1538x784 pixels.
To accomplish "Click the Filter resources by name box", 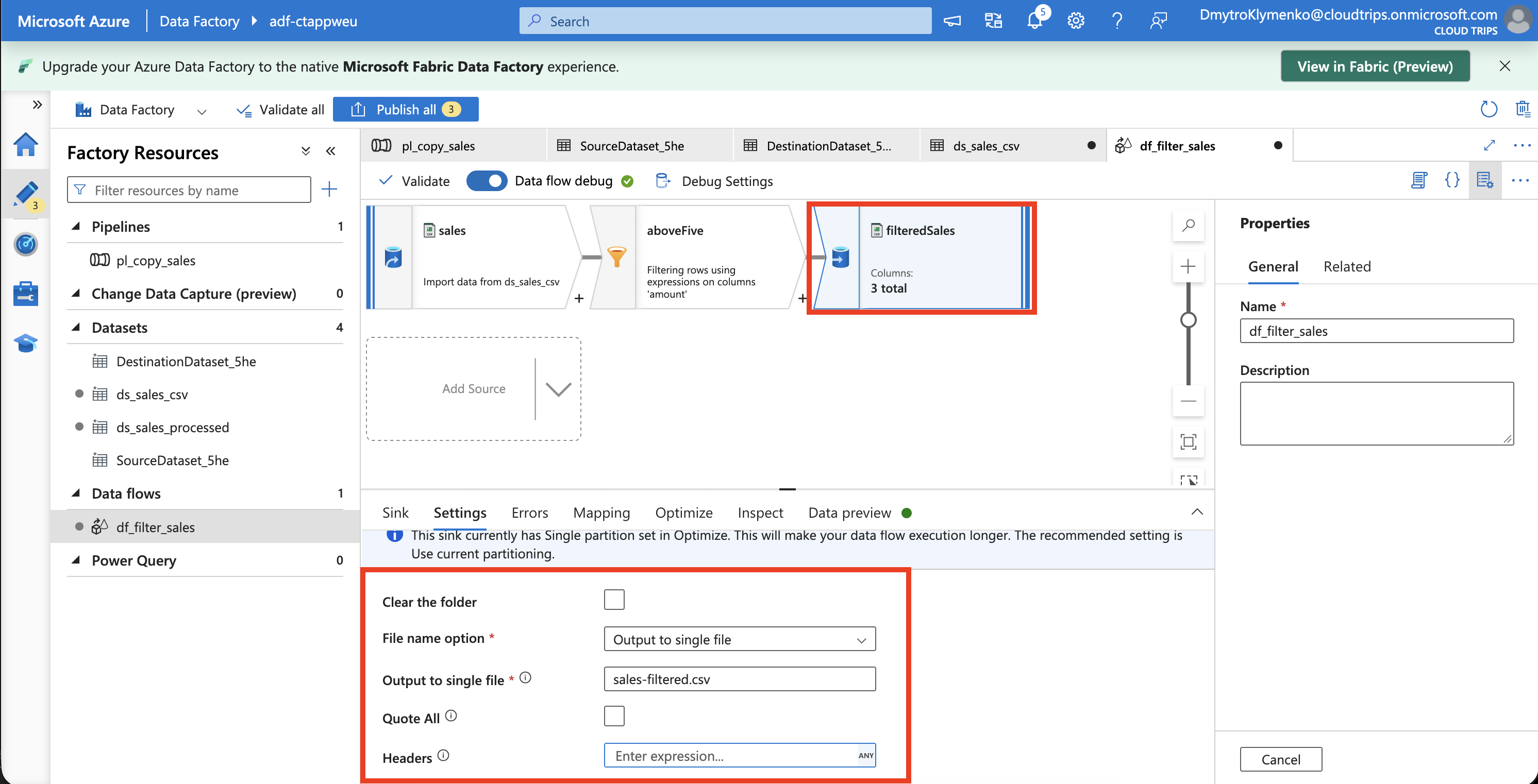I will tap(189, 190).
